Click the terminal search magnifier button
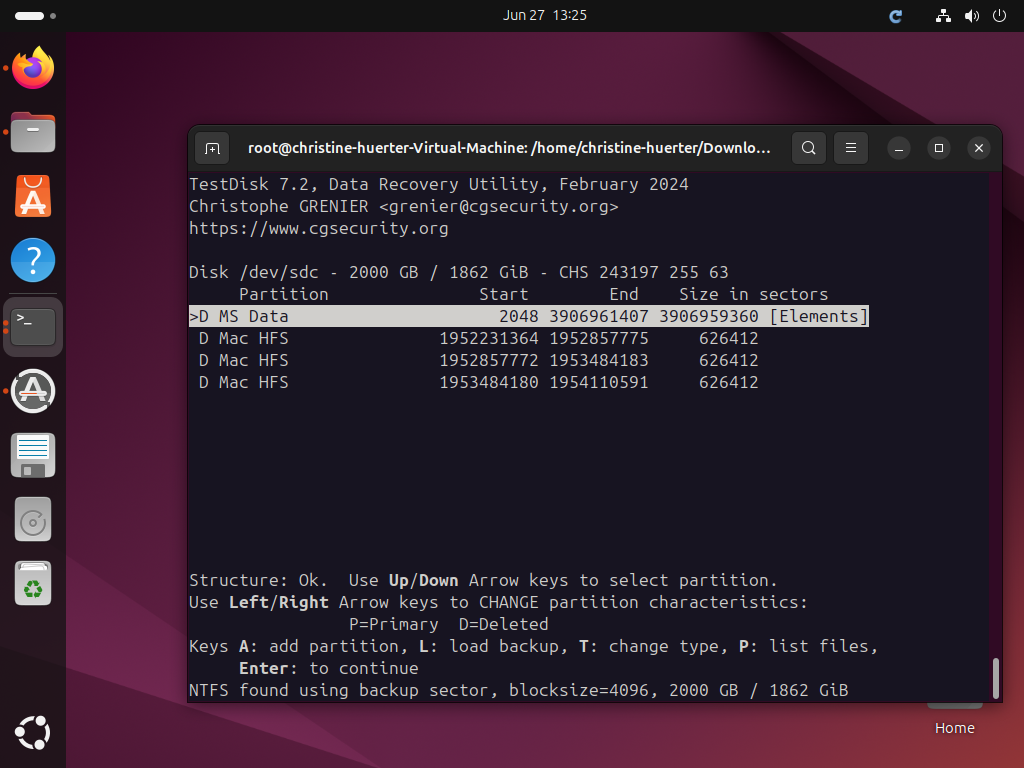Screen dimensions: 1024x768 (x=808, y=148)
